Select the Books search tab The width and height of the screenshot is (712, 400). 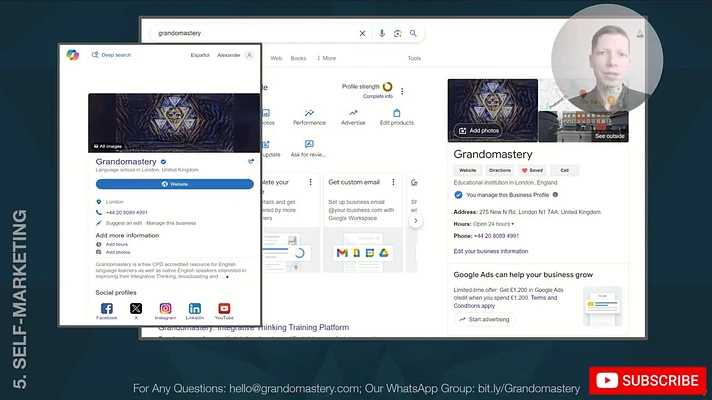[x=298, y=58]
